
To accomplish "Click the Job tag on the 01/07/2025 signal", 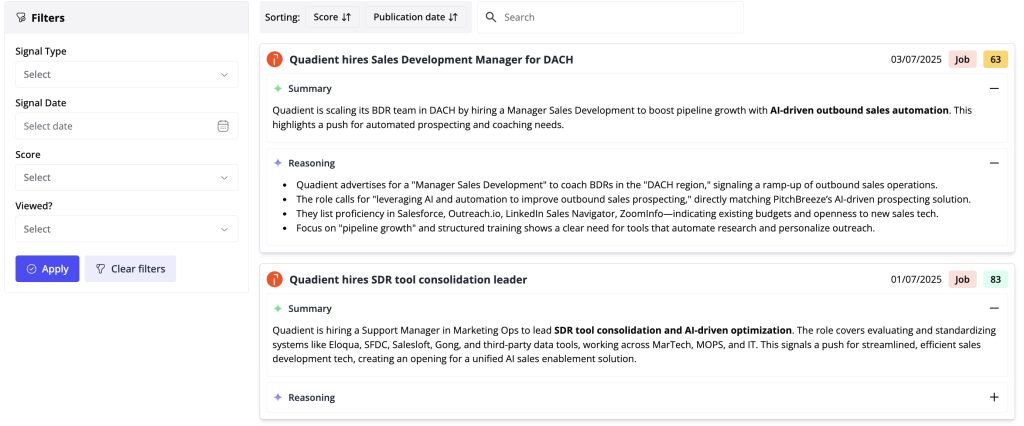I will click(x=962, y=280).
